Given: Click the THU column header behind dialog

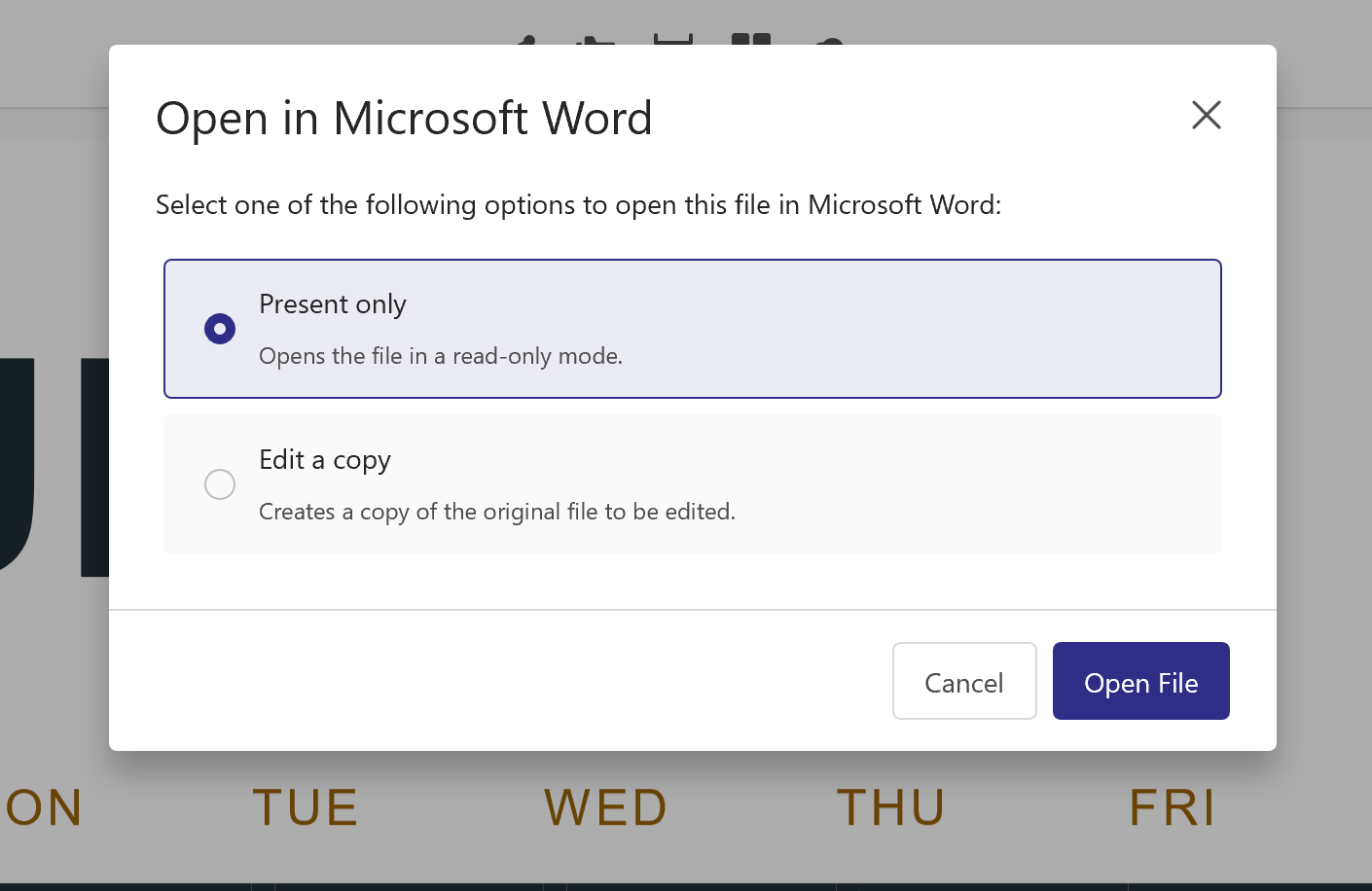Looking at the screenshot, I should click(x=890, y=807).
